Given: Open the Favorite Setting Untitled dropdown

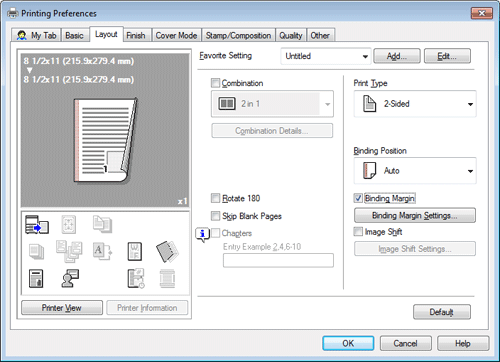Looking at the screenshot, I should (x=326, y=56).
